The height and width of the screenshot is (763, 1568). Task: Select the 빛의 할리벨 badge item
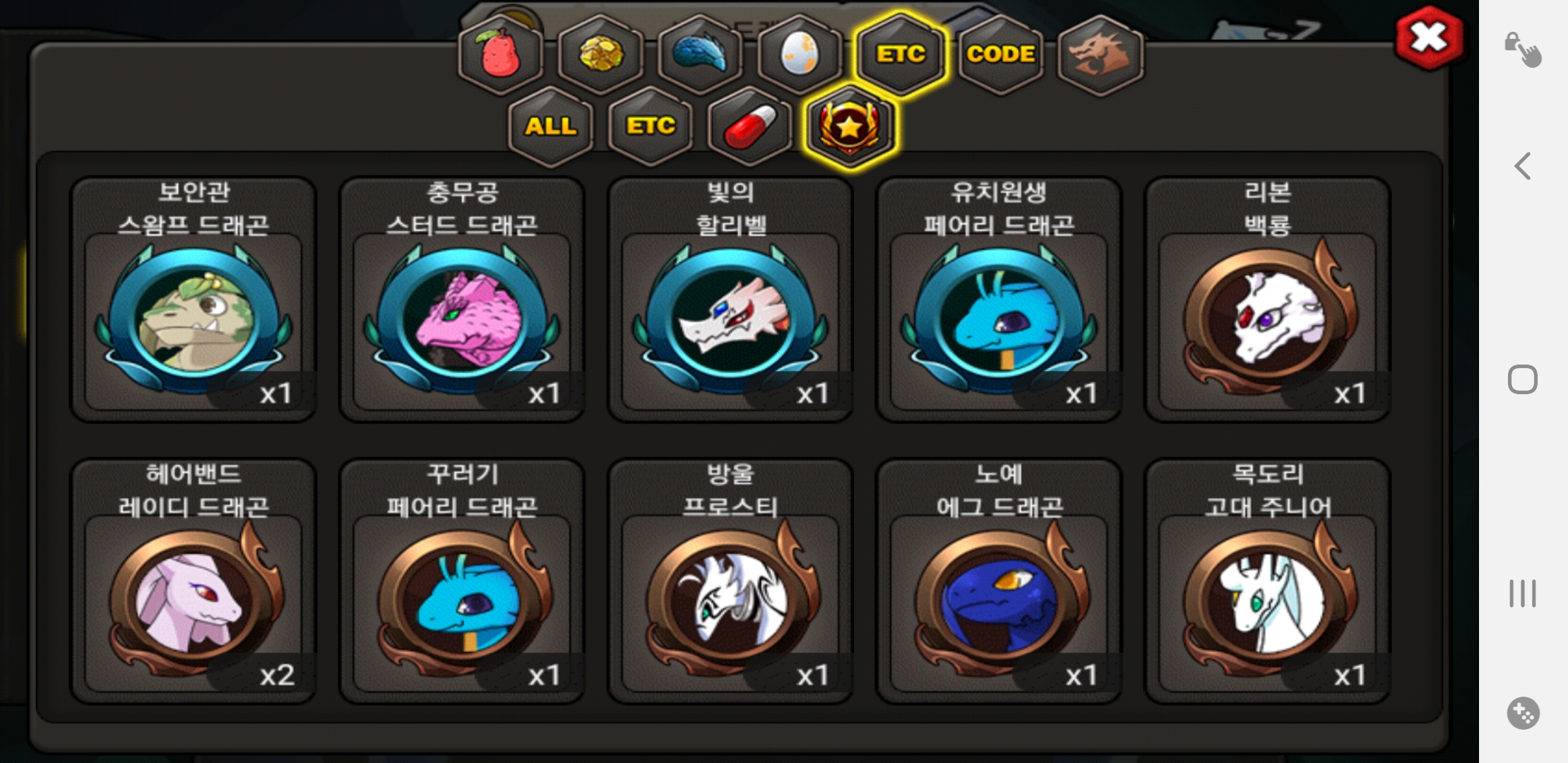coord(730,300)
